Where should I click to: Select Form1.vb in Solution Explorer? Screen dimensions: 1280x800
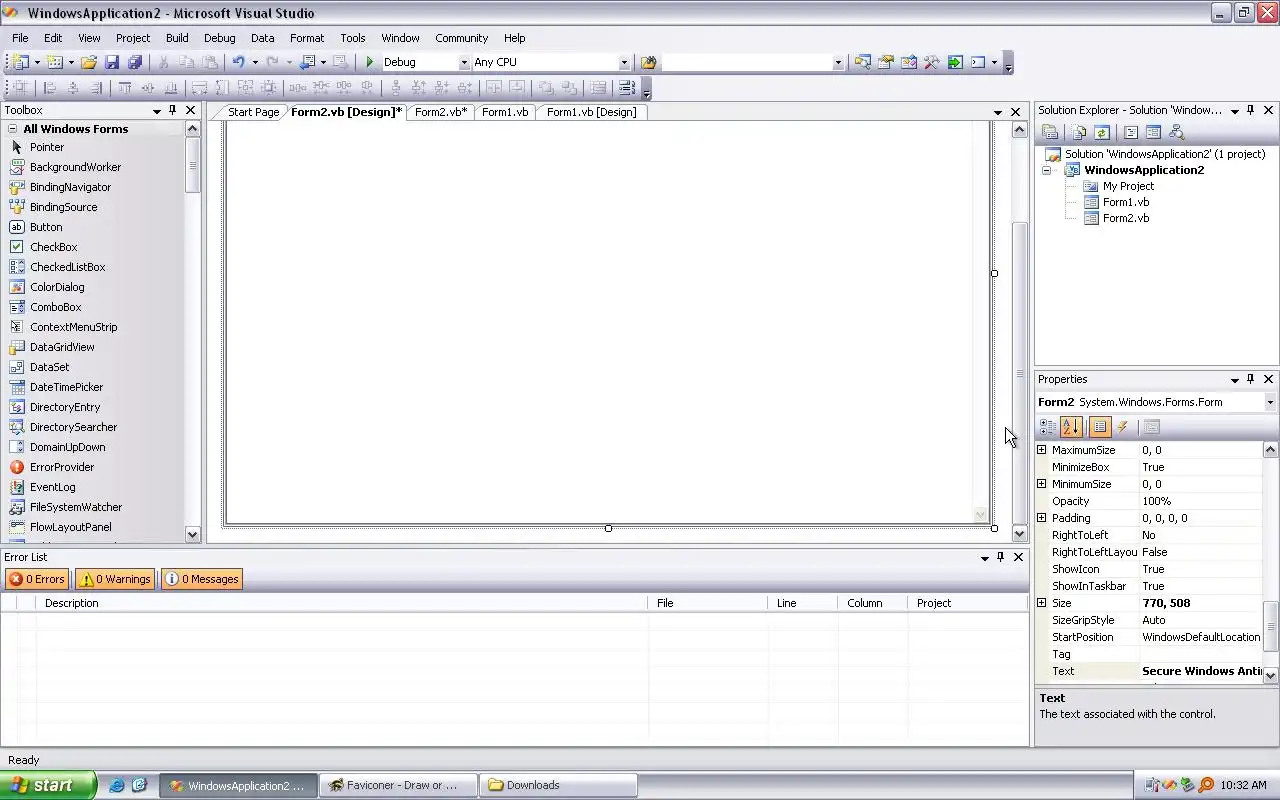pos(1125,202)
